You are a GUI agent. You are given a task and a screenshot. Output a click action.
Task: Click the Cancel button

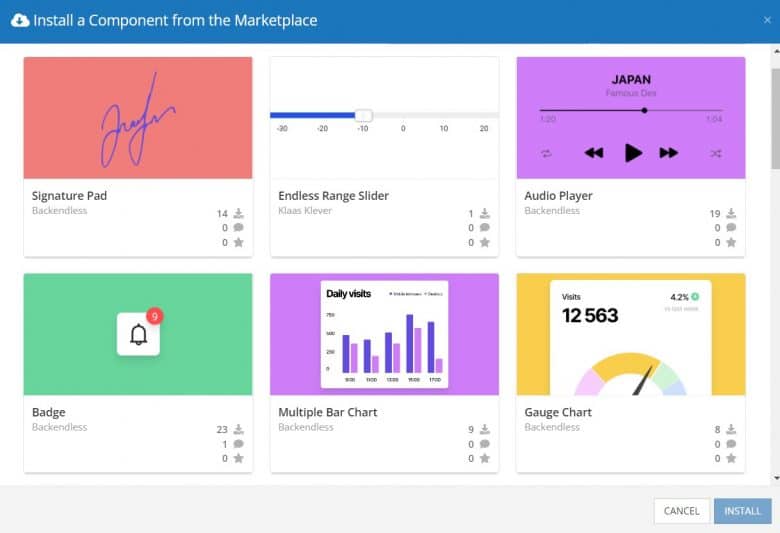tap(682, 511)
